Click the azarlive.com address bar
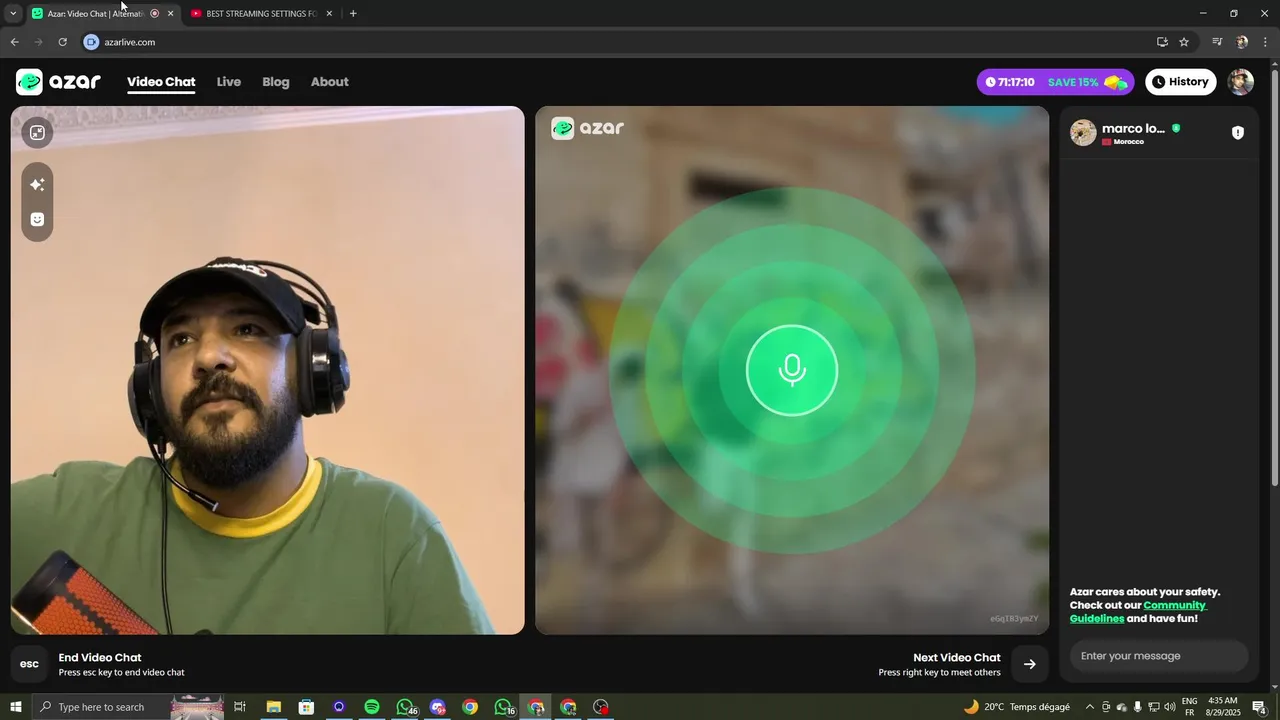 620,42
